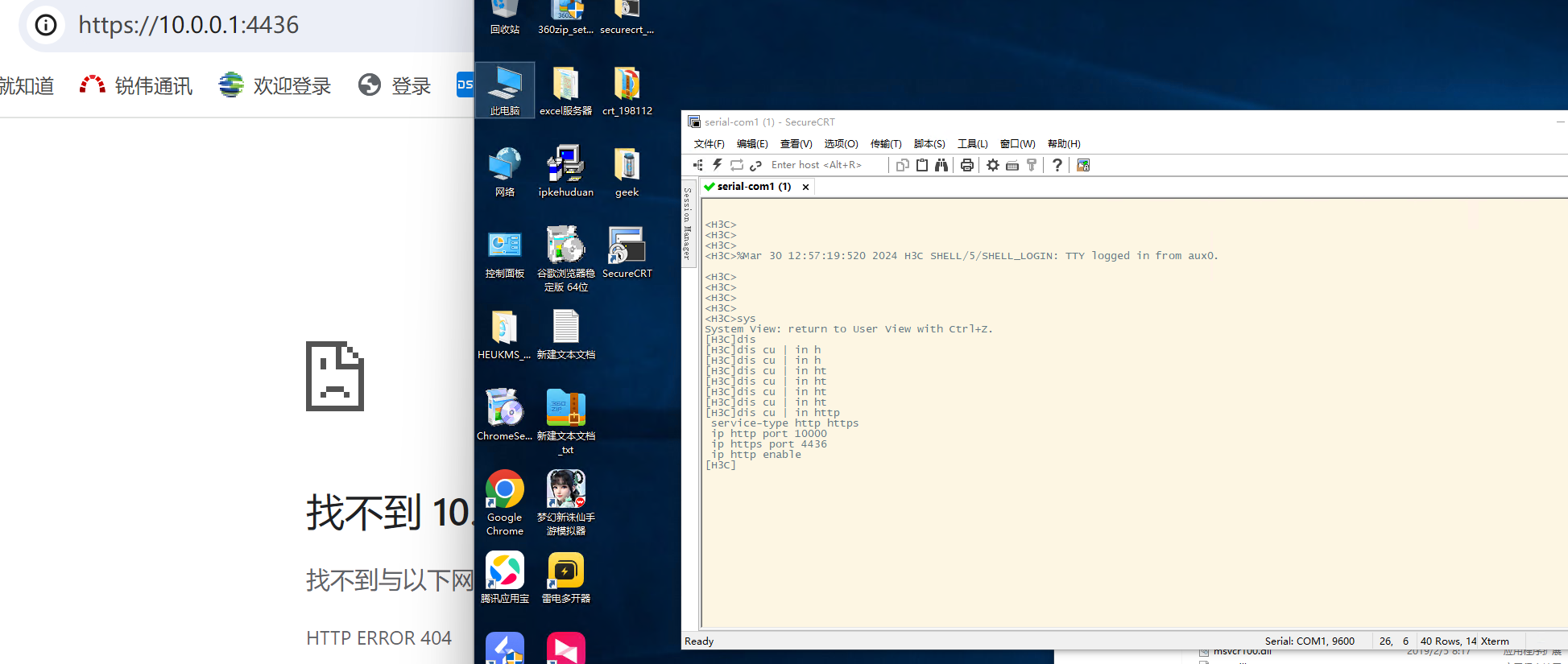
Task: Launch SecureFX from the toolbar icon
Action: [1083, 165]
